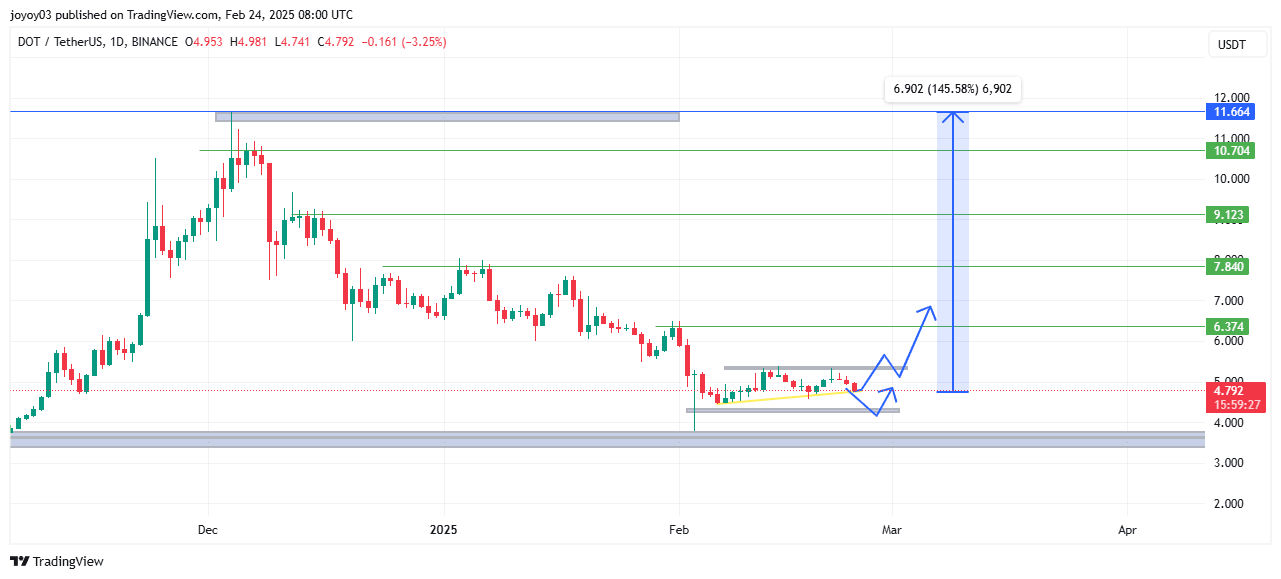Click the Mar label on time axis

click(892, 528)
